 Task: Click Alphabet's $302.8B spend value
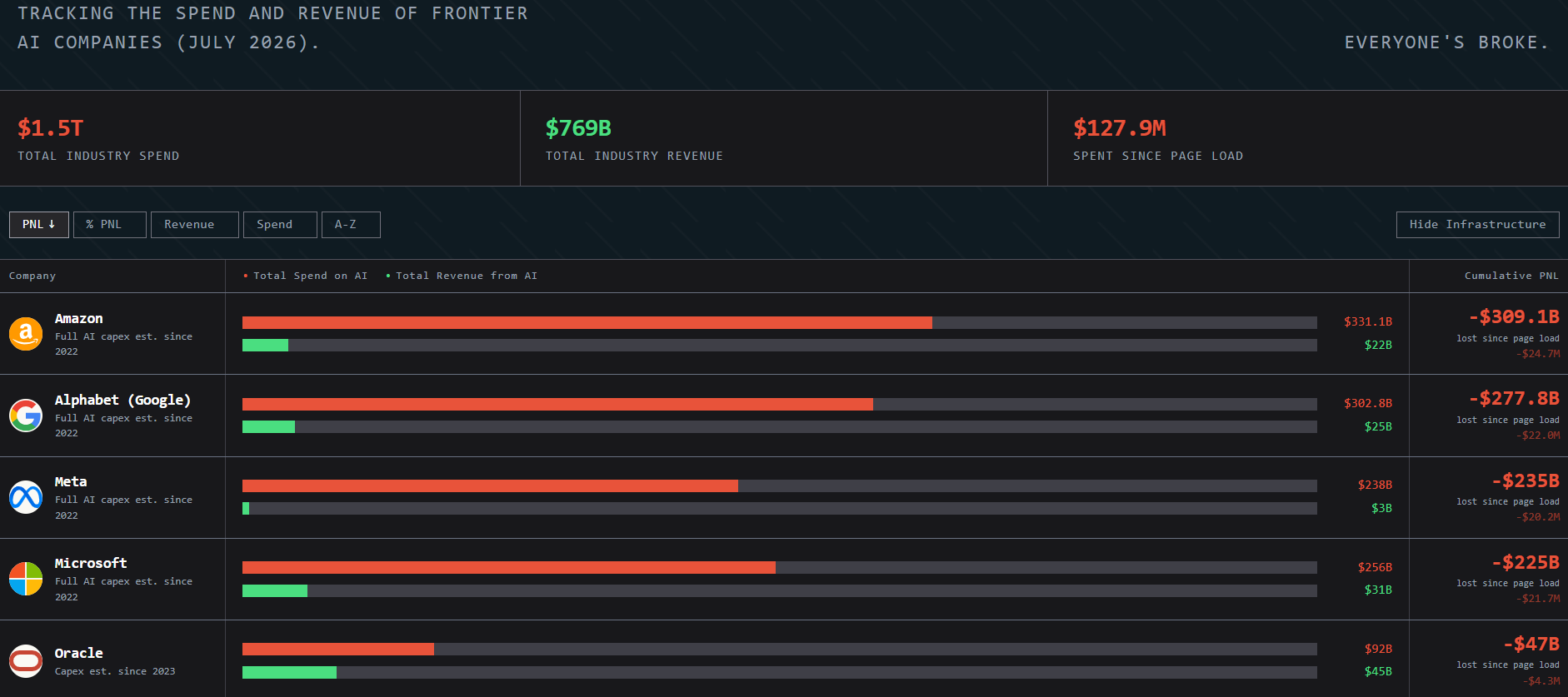1368,403
